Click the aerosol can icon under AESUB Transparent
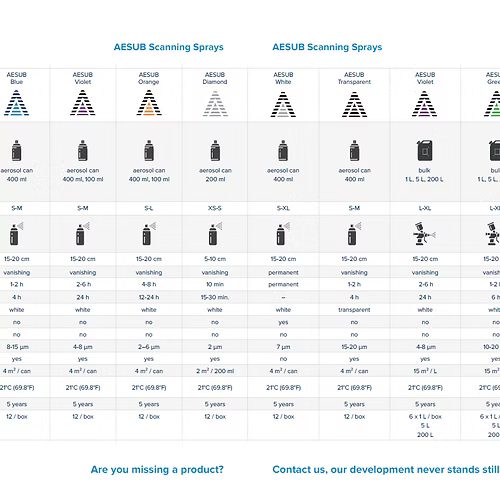500x500 pixels. pos(354,150)
